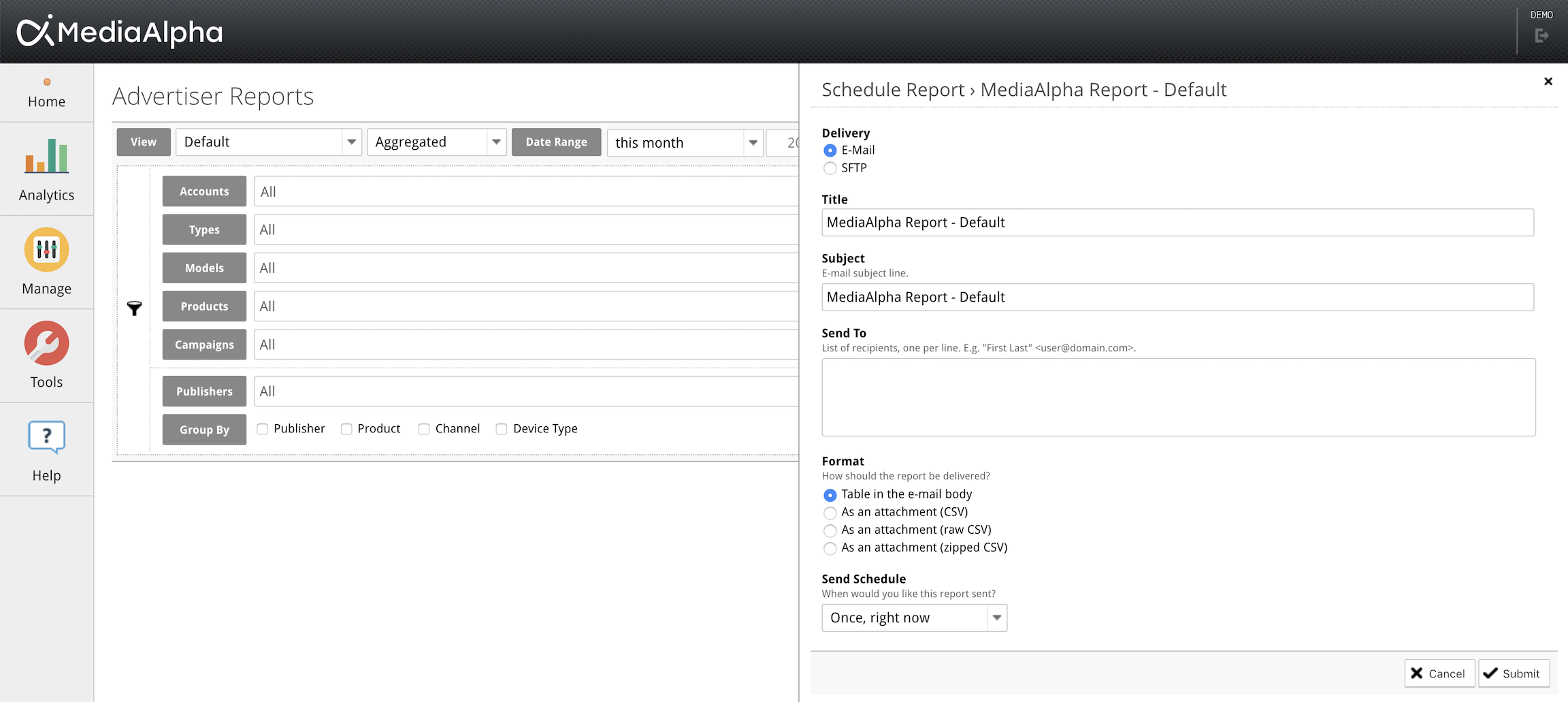Image resolution: width=1568 pixels, height=702 pixels.
Task: Click the Cancel button
Action: [x=1439, y=673]
